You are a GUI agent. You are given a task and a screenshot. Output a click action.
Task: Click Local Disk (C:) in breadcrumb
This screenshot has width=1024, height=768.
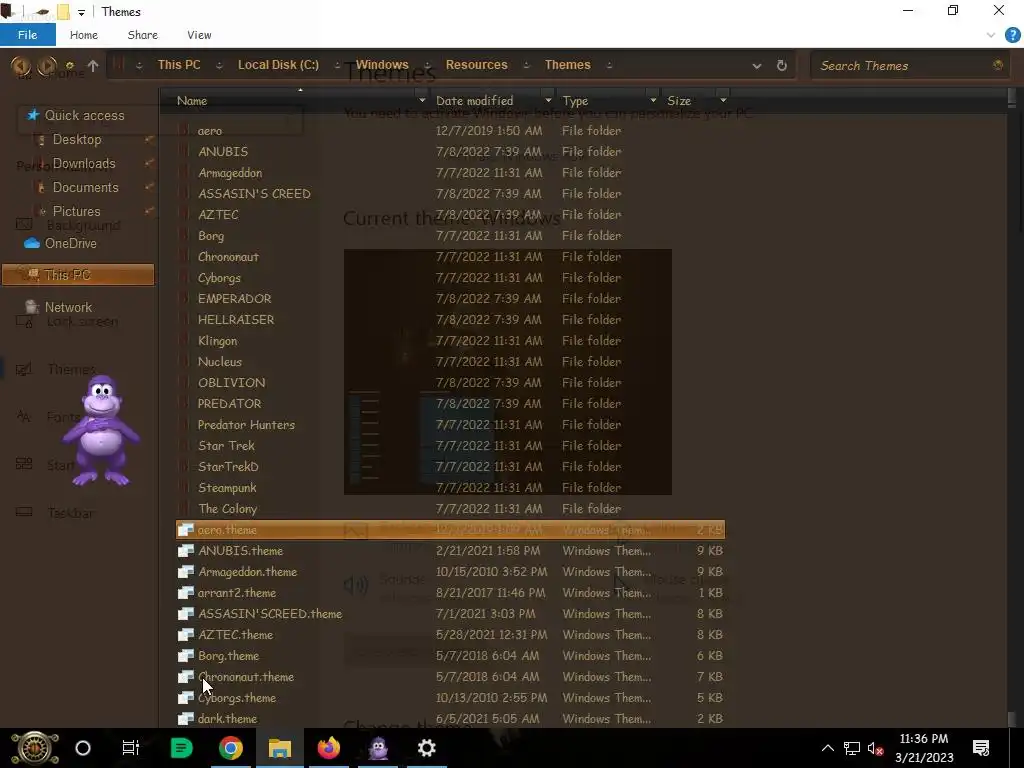[278, 65]
